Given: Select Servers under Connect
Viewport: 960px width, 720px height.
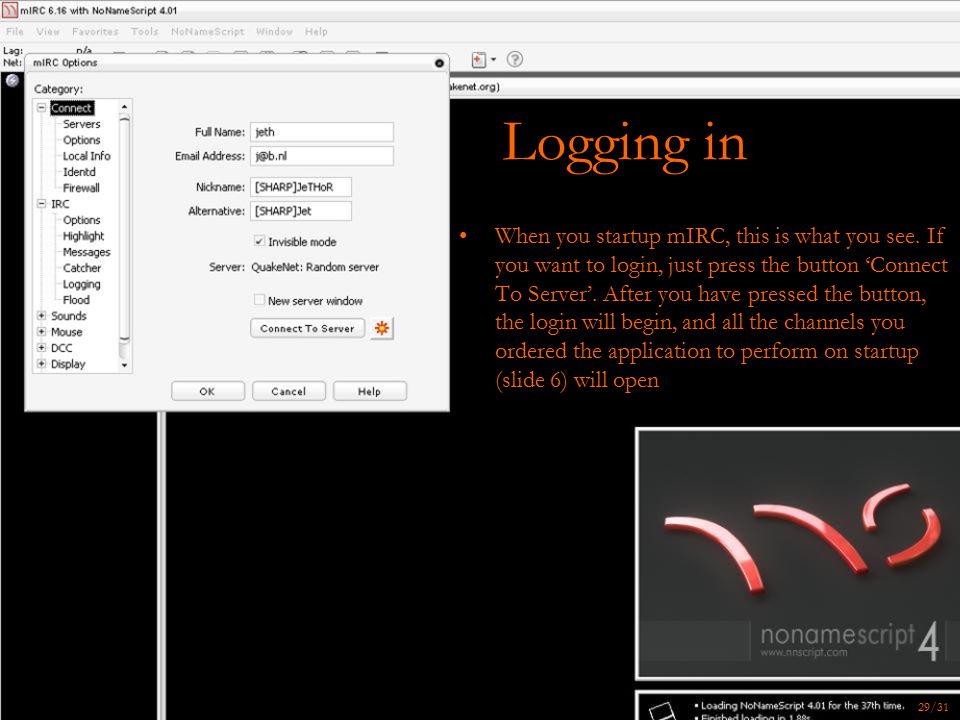Looking at the screenshot, I should [x=81, y=124].
